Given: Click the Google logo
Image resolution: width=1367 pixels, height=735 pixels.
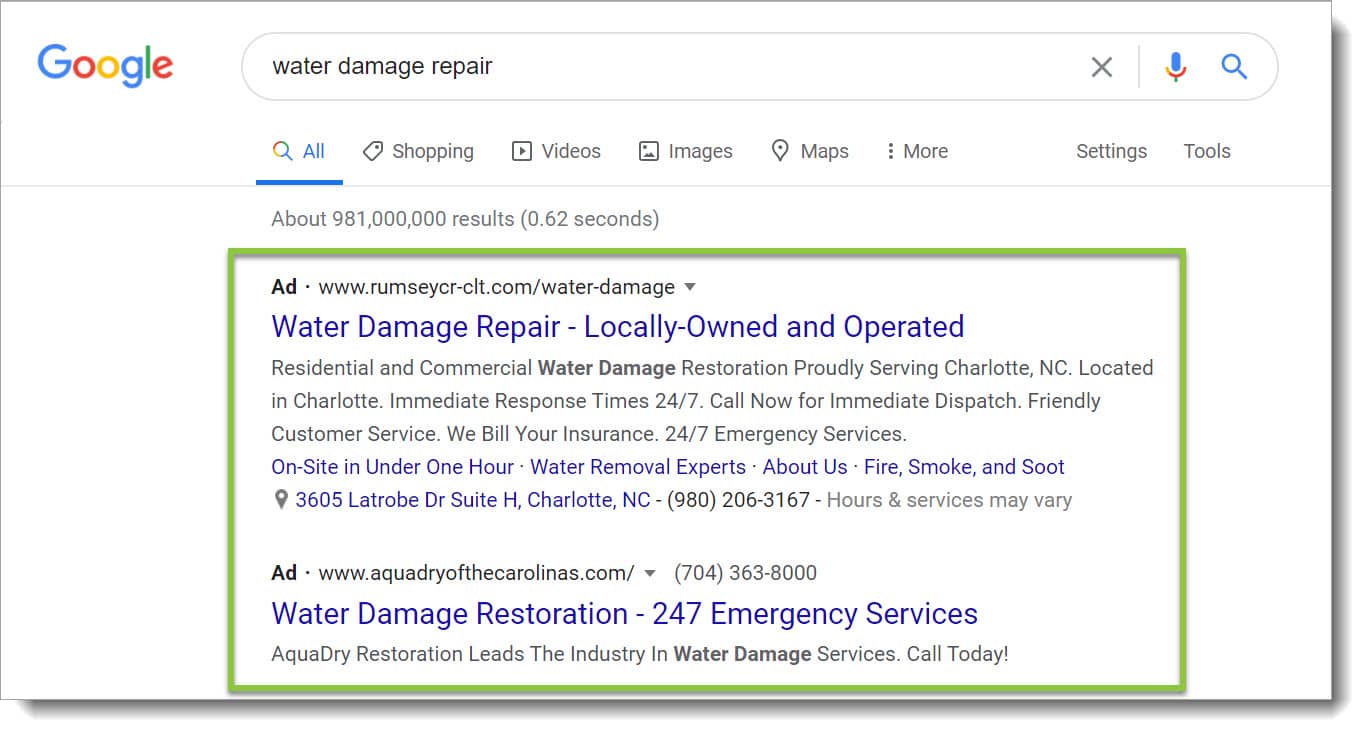Looking at the screenshot, I should point(105,65).
